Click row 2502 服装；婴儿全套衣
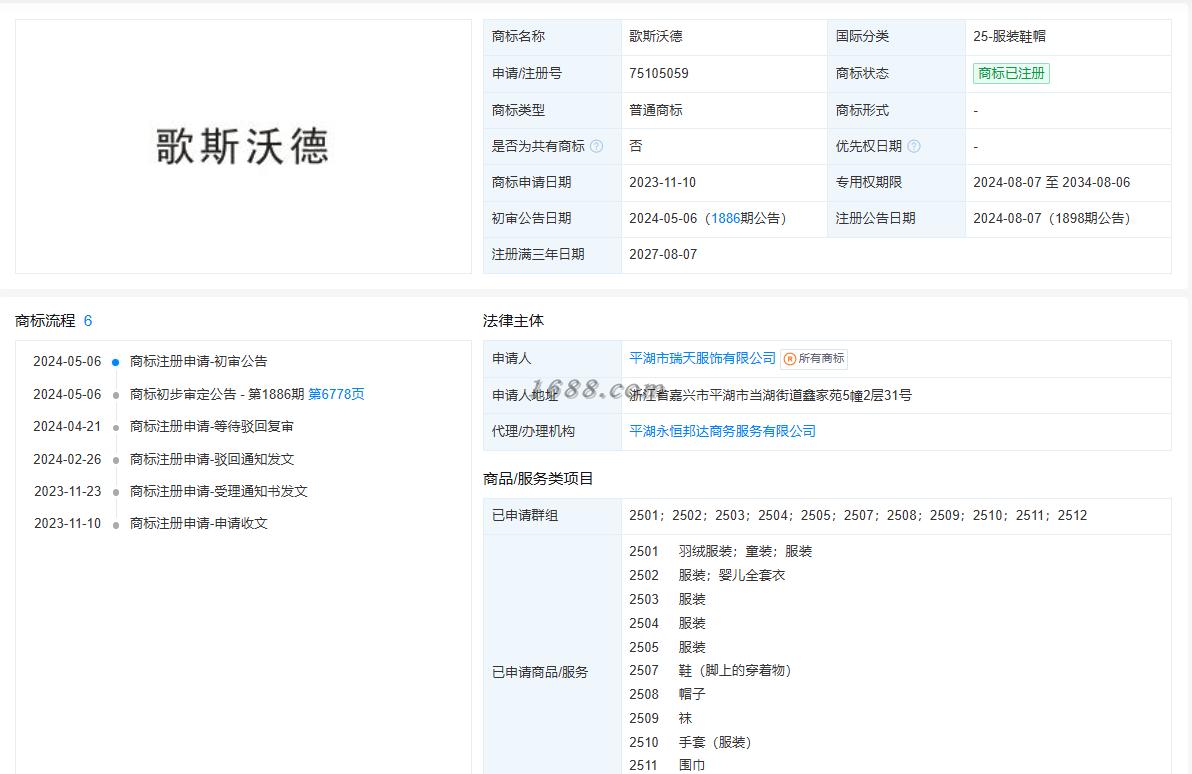 pyautogui.click(x=707, y=576)
